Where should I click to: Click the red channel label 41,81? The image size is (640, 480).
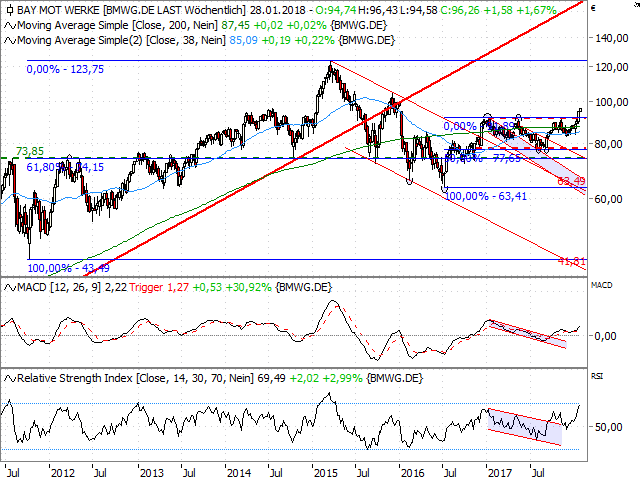pos(572,261)
